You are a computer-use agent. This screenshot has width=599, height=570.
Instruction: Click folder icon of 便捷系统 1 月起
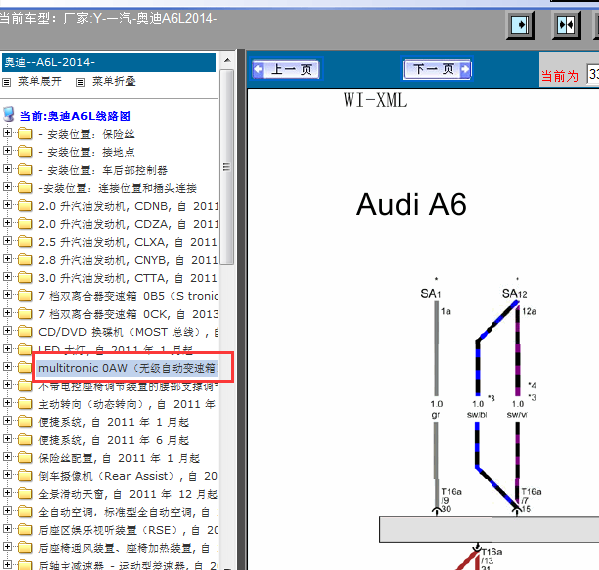coord(25,421)
